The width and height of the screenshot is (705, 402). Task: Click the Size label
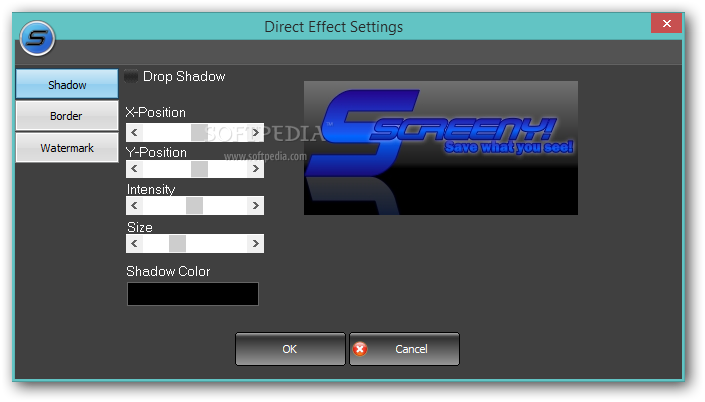[x=139, y=227]
